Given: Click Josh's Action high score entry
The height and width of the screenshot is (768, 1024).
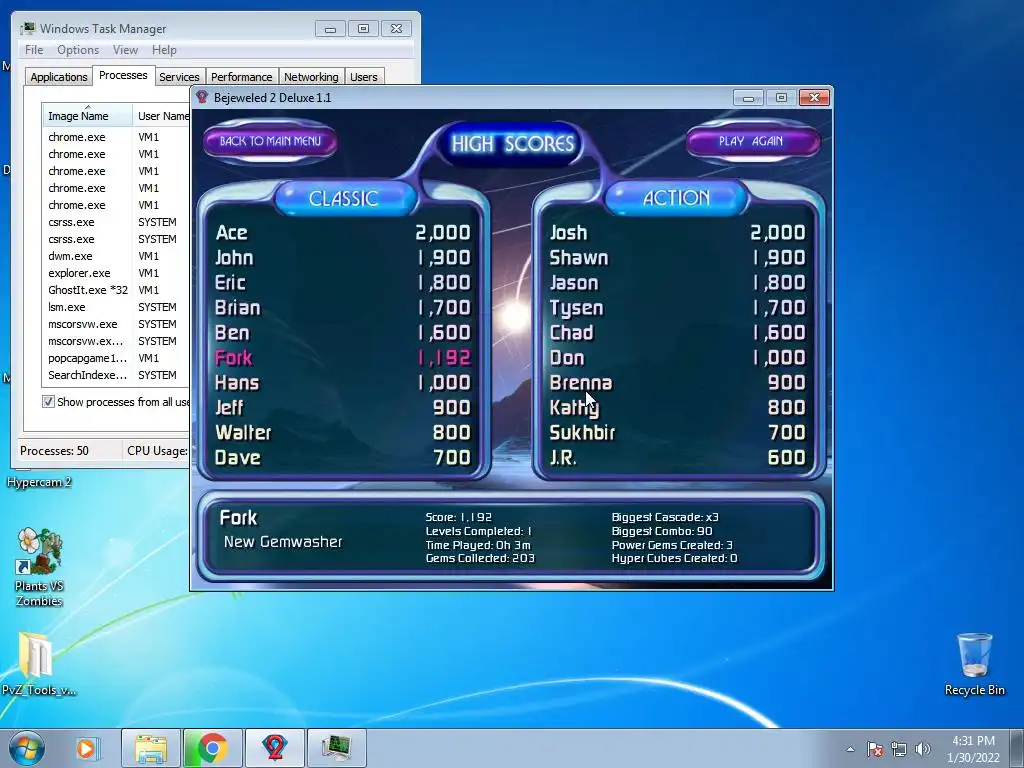Looking at the screenshot, I should [x=677, y=232].
